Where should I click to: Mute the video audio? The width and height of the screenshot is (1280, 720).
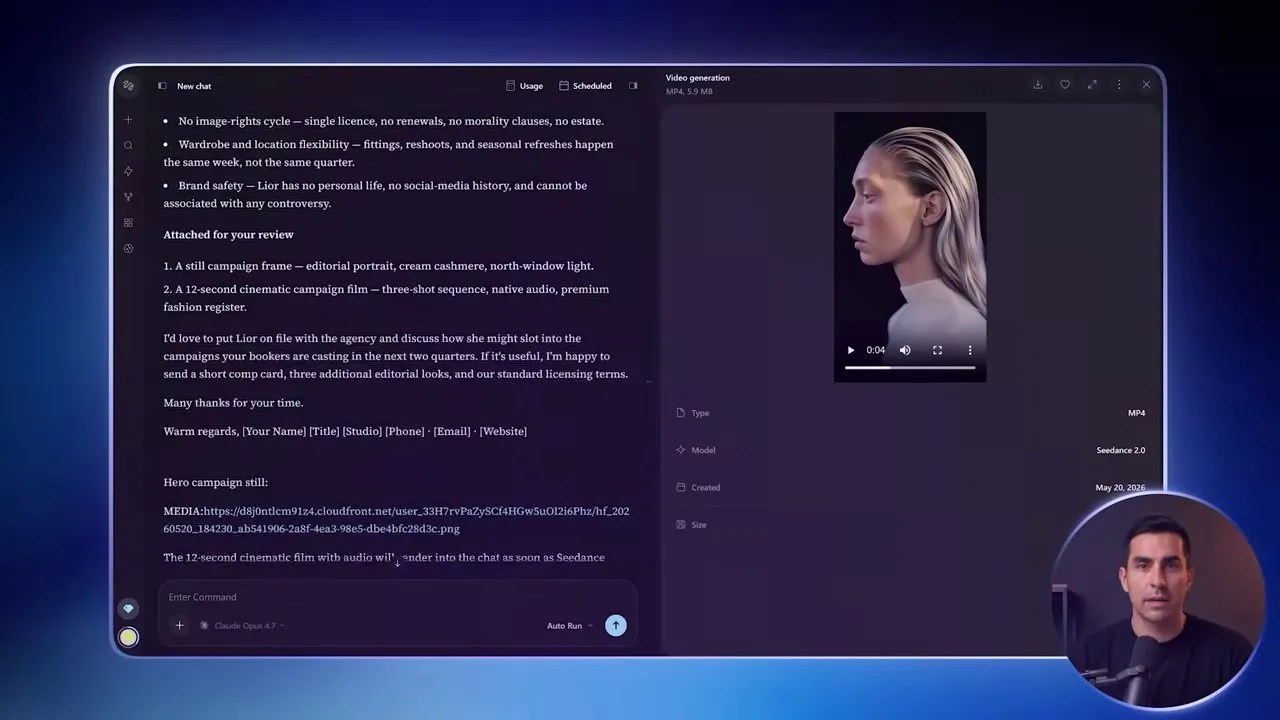905,350
